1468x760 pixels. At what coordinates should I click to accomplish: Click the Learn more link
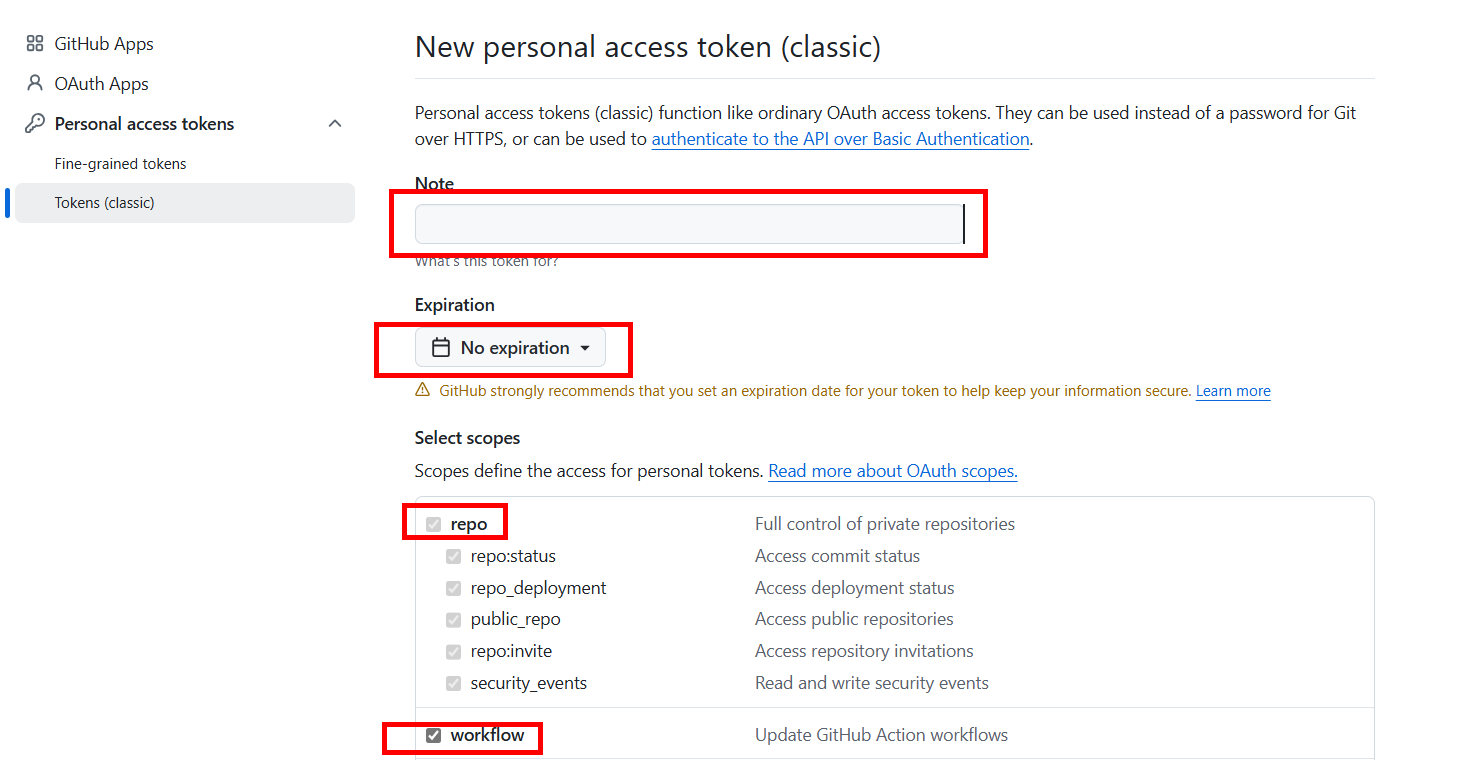1233,391
